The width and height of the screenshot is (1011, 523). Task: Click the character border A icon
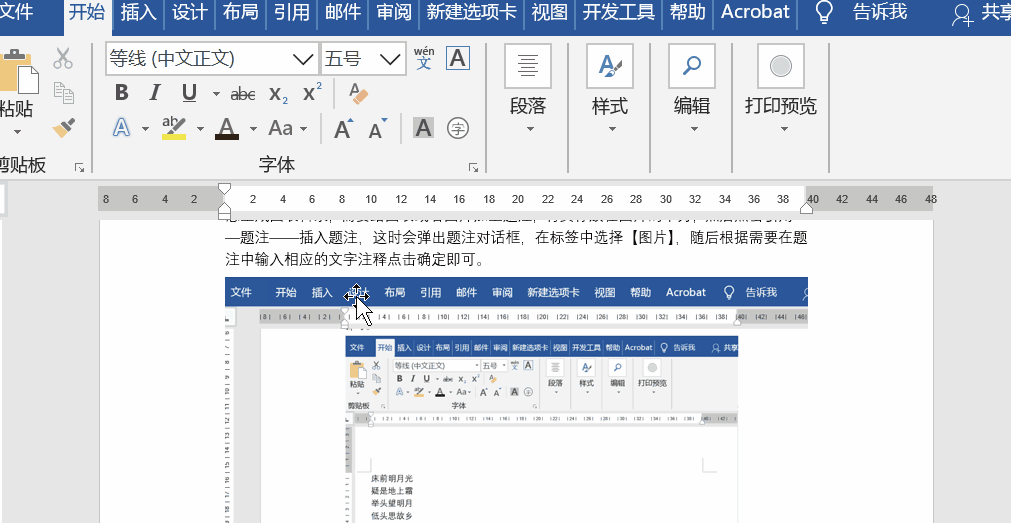[x=458, y=58]
